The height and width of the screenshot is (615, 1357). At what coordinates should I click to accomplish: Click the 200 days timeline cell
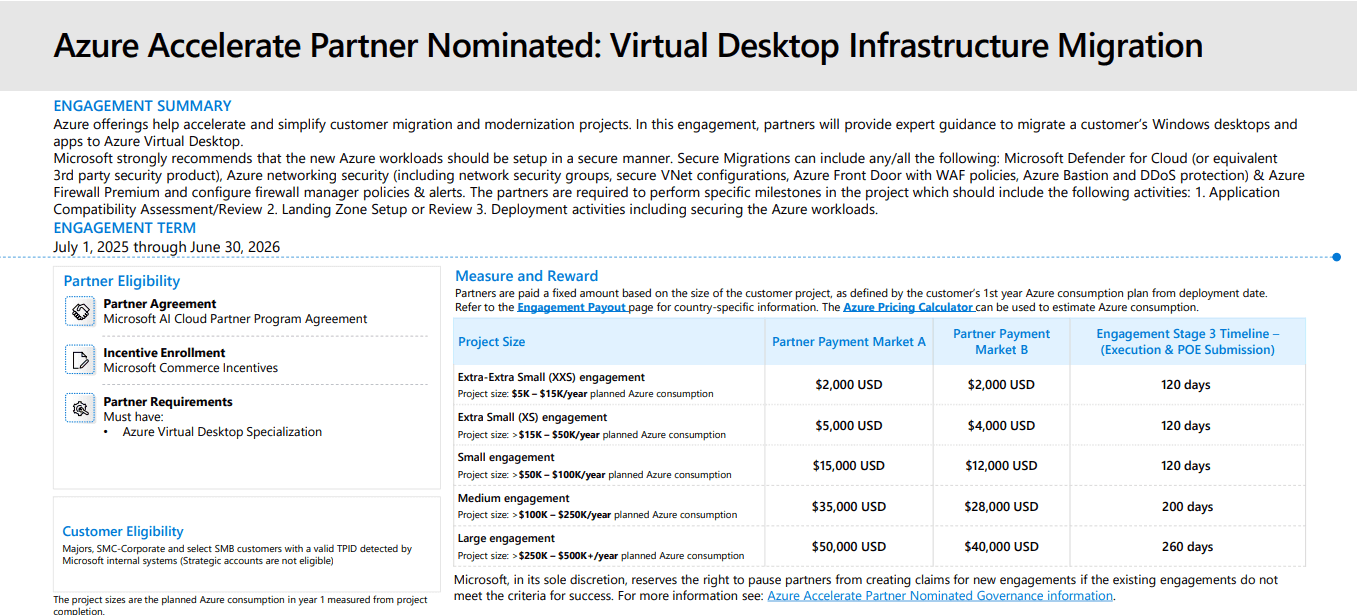1187,507
